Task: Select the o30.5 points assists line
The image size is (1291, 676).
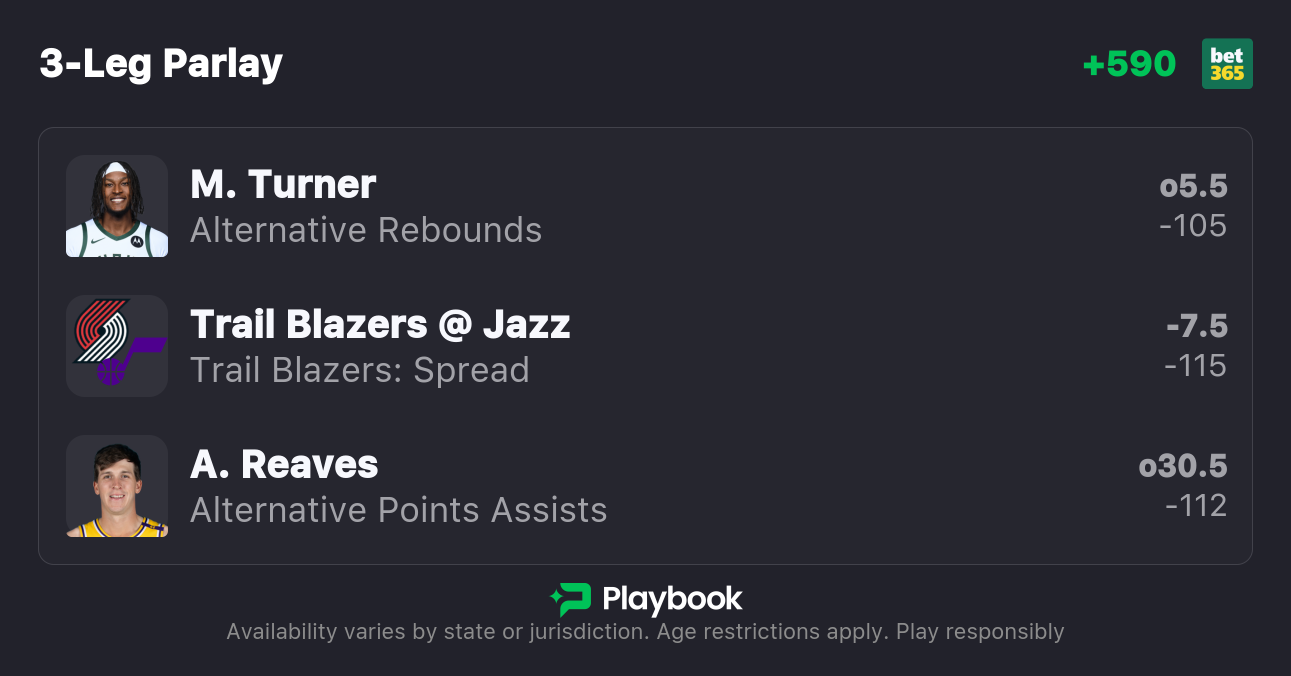Action: (x=1183, y=467)
